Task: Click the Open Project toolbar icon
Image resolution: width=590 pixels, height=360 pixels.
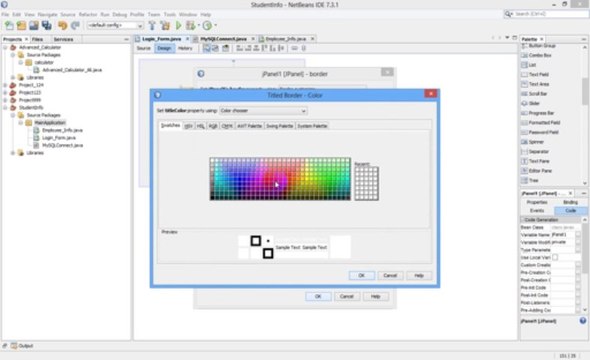Action: coord(34,25)
